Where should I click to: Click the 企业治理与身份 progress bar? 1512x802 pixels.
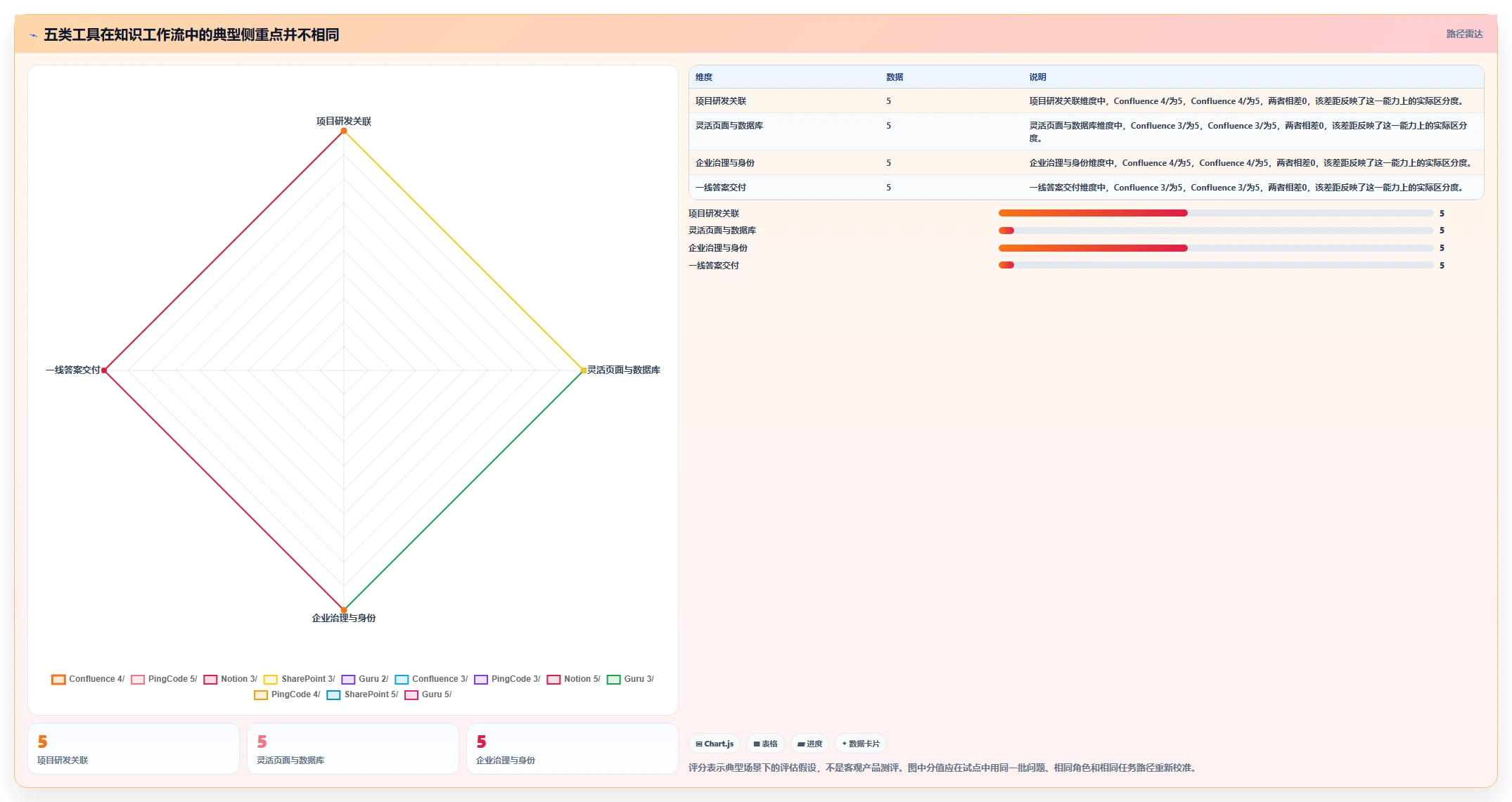tap(1216, 248)
